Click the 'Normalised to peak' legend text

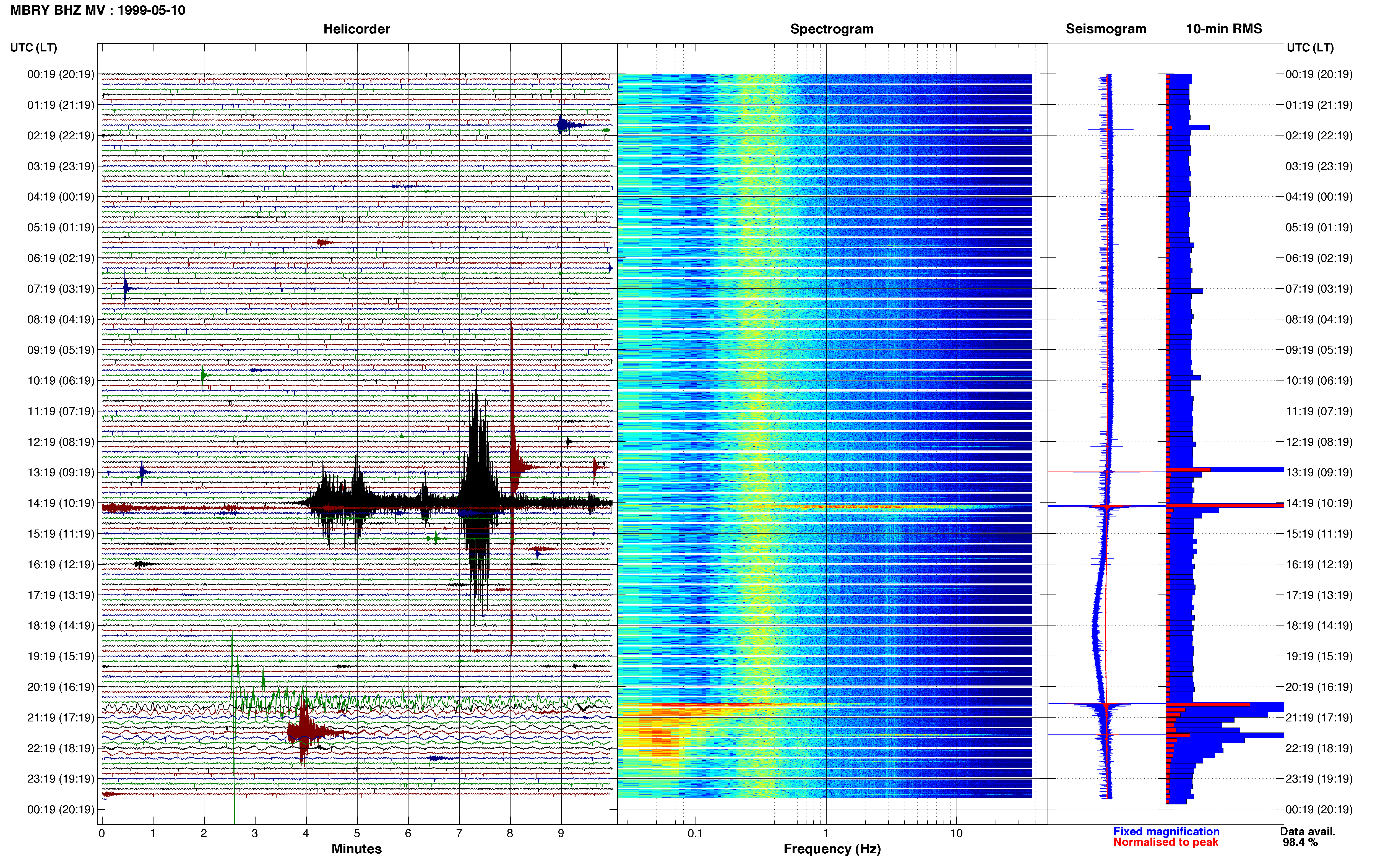[x=1165, y=842]
